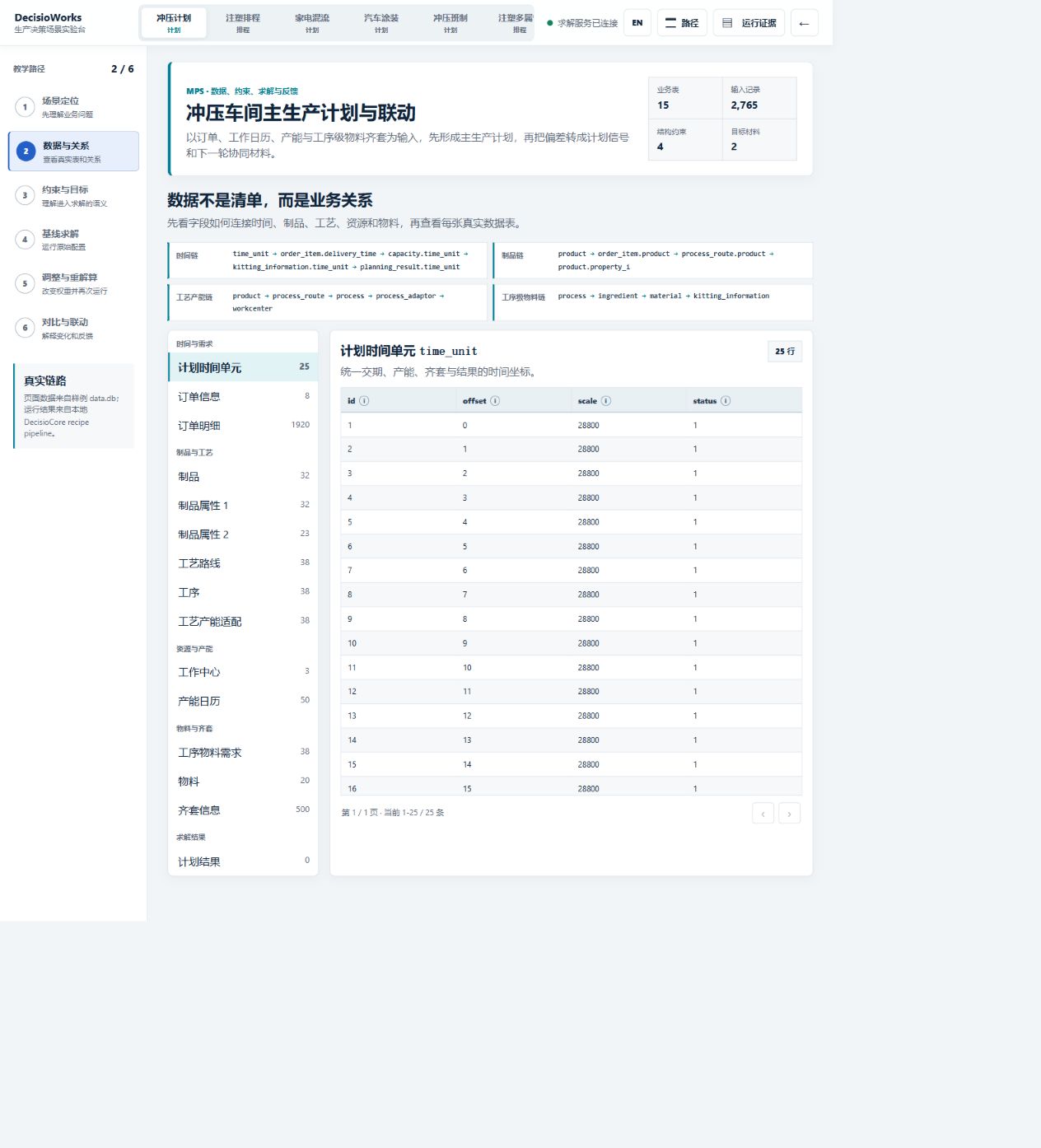Click the info icon beside the scale column
Image resolution: width=1041 pixels, height=1148 pixels.
[606, 401]
